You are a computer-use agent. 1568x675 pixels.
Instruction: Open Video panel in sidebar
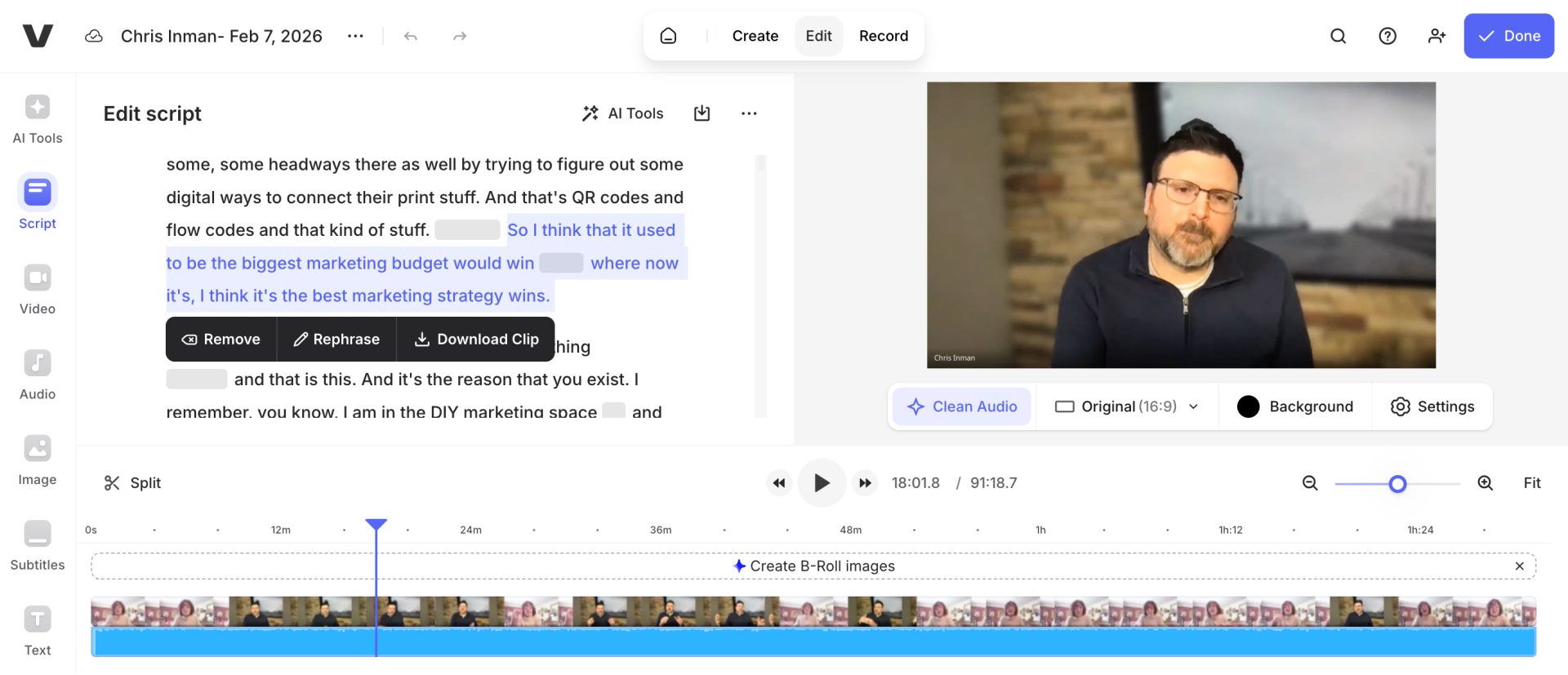38,289
